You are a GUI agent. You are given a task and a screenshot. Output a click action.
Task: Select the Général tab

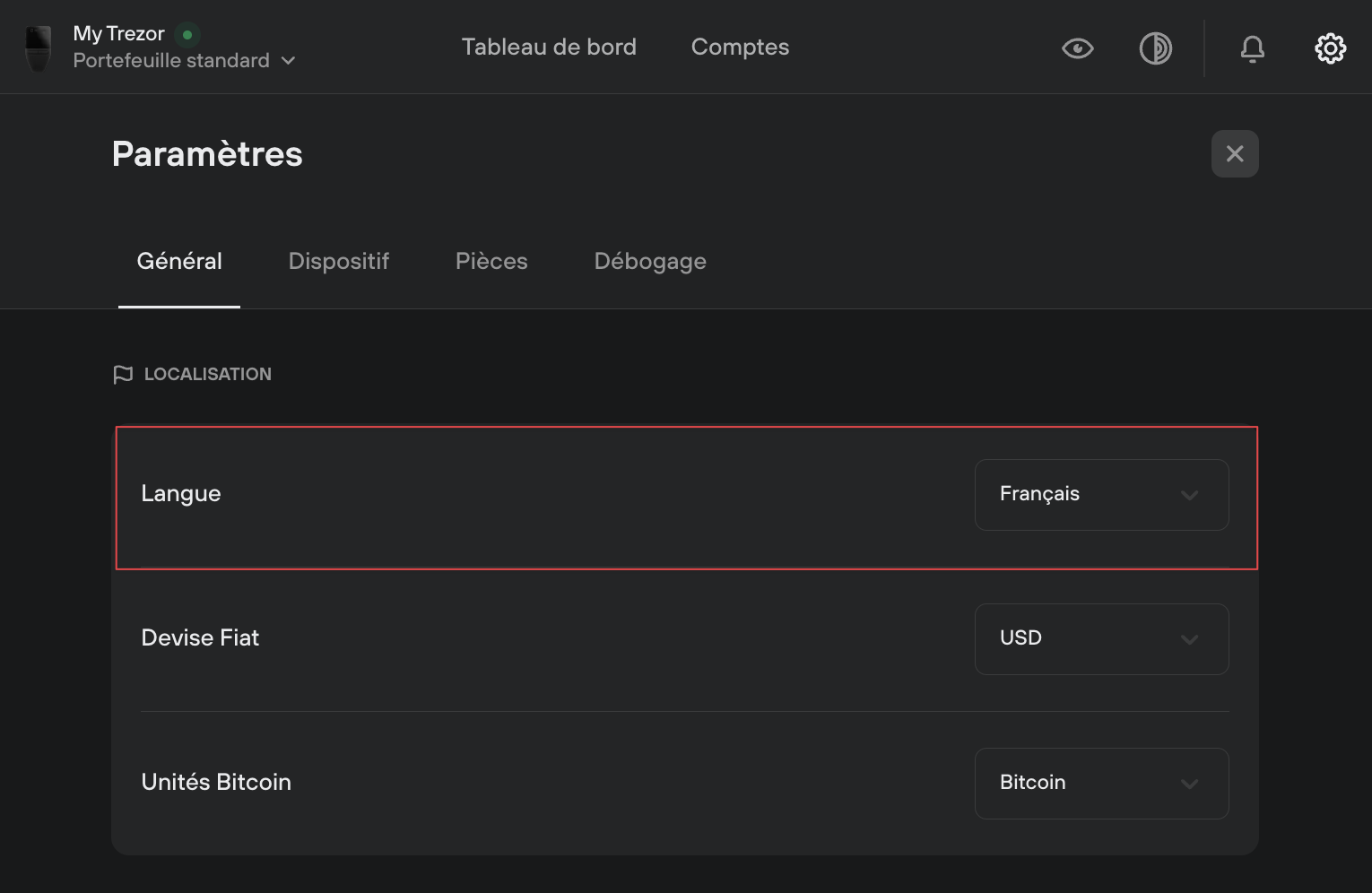pyautogui.click(x=179, y=261)
